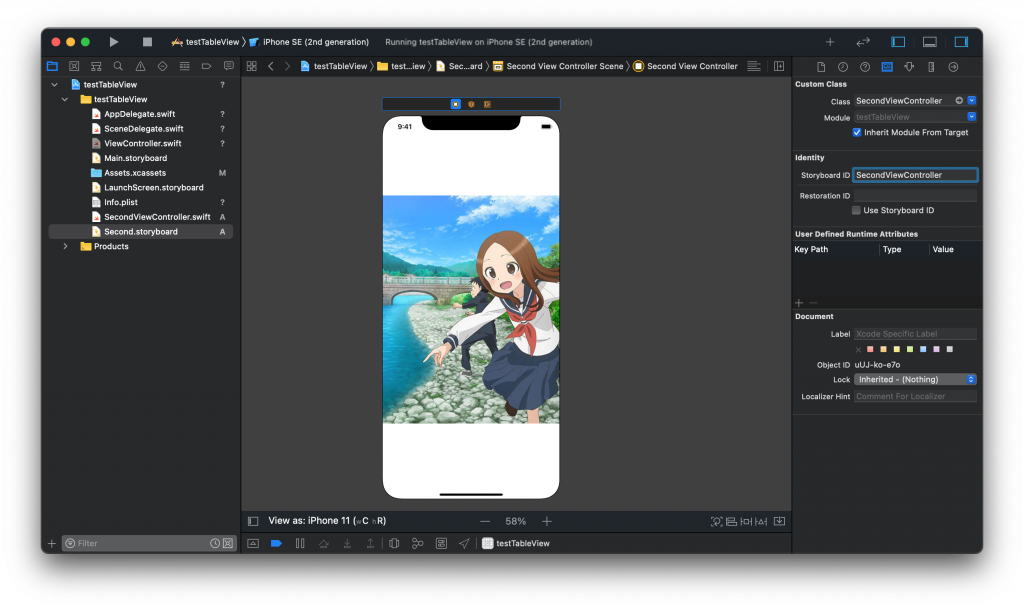
Task: Open the Lock Inherited dropdown
Action: point(915,380)
